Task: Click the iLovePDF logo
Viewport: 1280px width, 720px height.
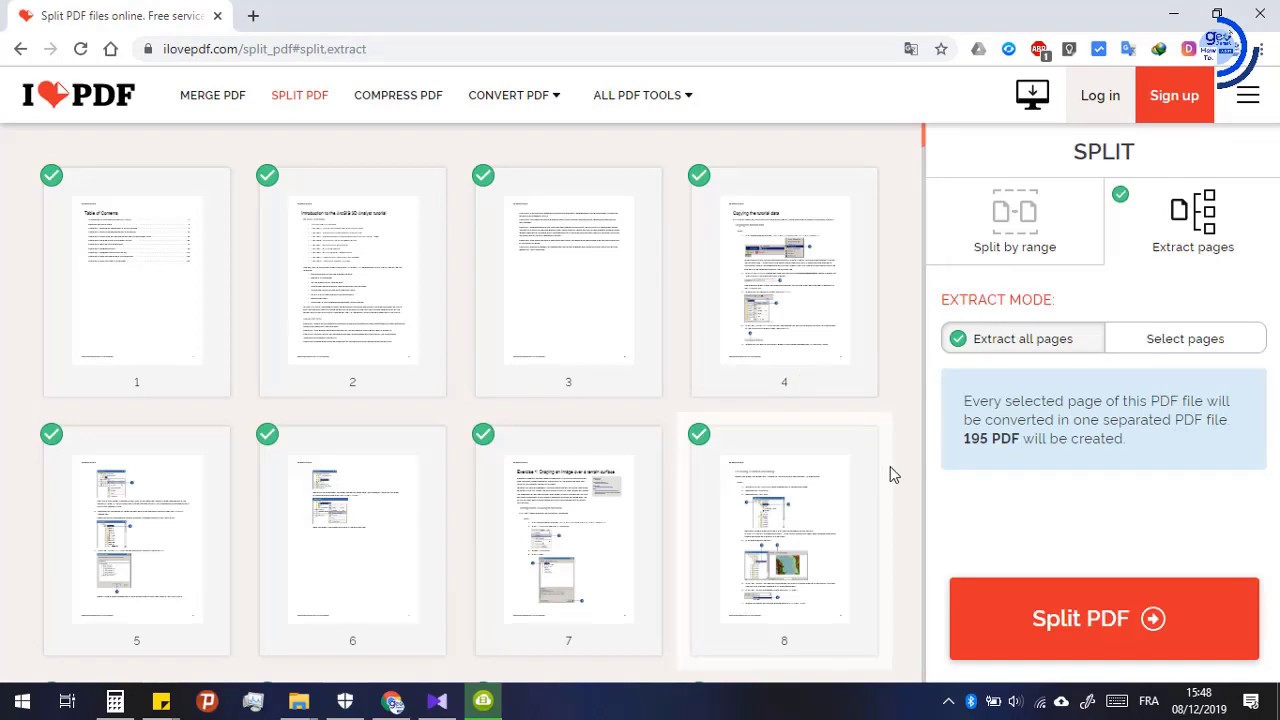Action: tap(78, 95)
